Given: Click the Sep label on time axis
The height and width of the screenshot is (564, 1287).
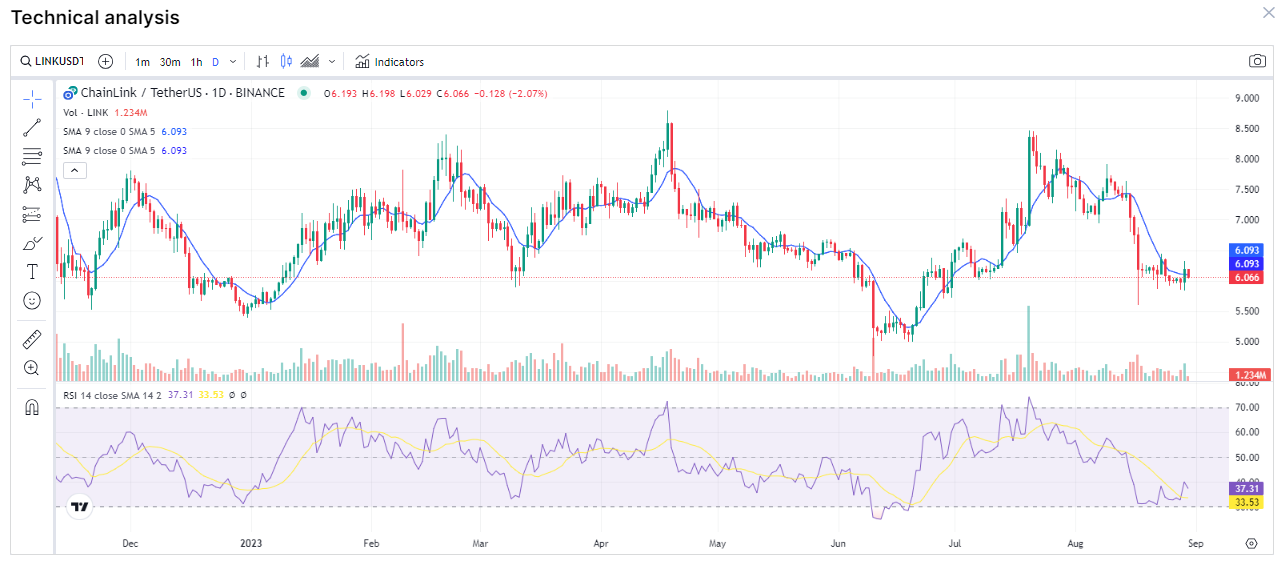Looking at the screenshot, I should [x=1194, y=544].
